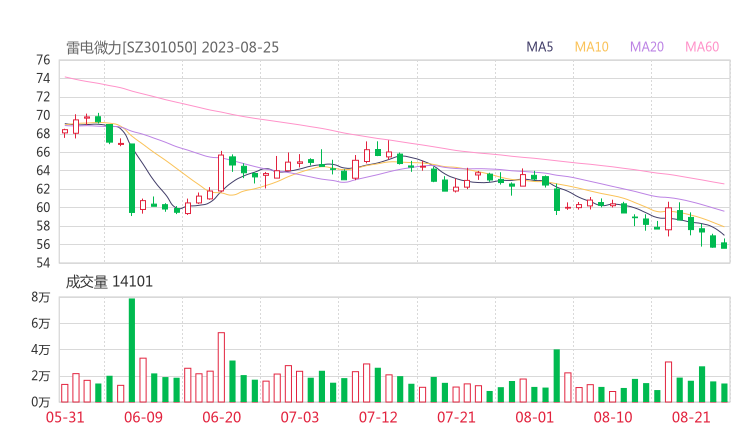
Task: Click the 8万 volume axis label
Action: [41, 297]
